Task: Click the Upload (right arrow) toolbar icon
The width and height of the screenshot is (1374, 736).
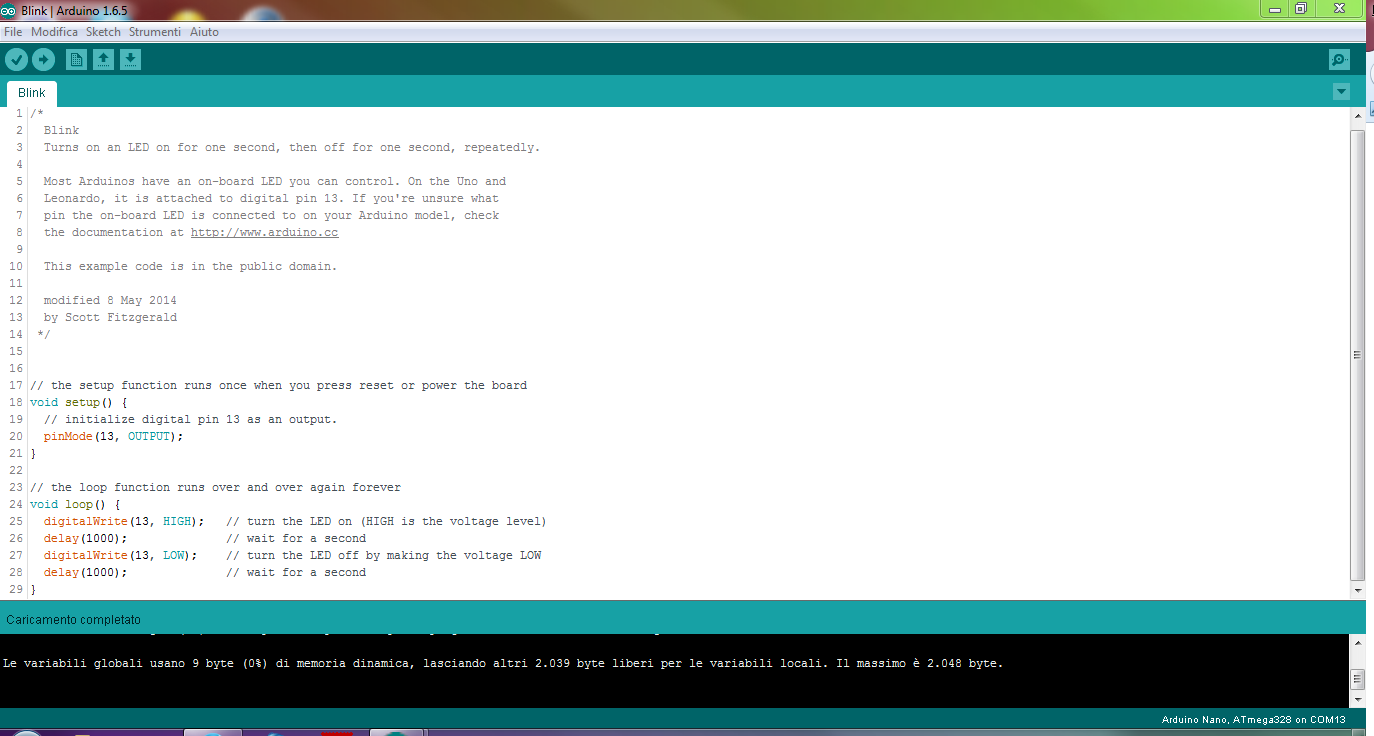Action: (x=43, y=60)
